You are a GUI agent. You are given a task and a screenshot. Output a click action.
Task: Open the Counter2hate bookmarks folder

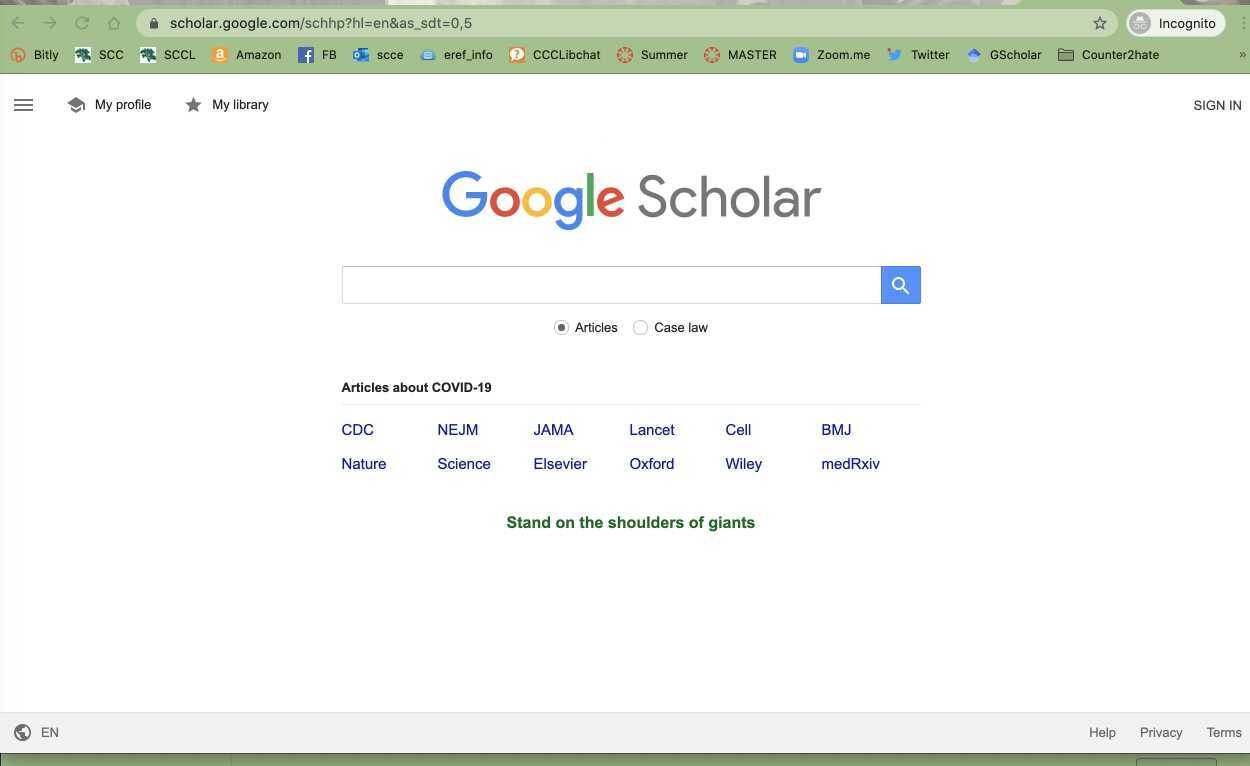[1108, 55]
